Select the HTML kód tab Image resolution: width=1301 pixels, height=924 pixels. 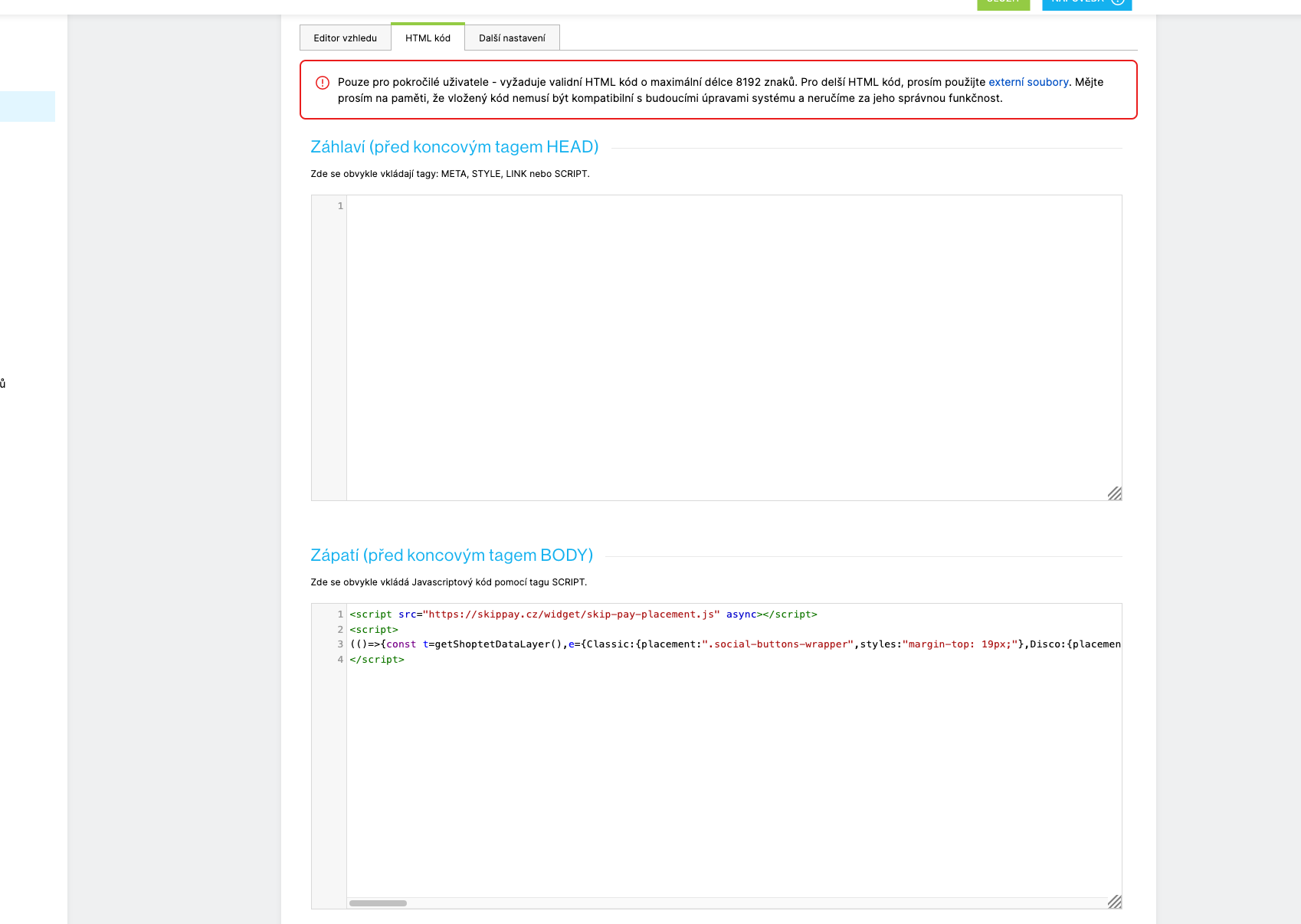(x=428, y=37)
